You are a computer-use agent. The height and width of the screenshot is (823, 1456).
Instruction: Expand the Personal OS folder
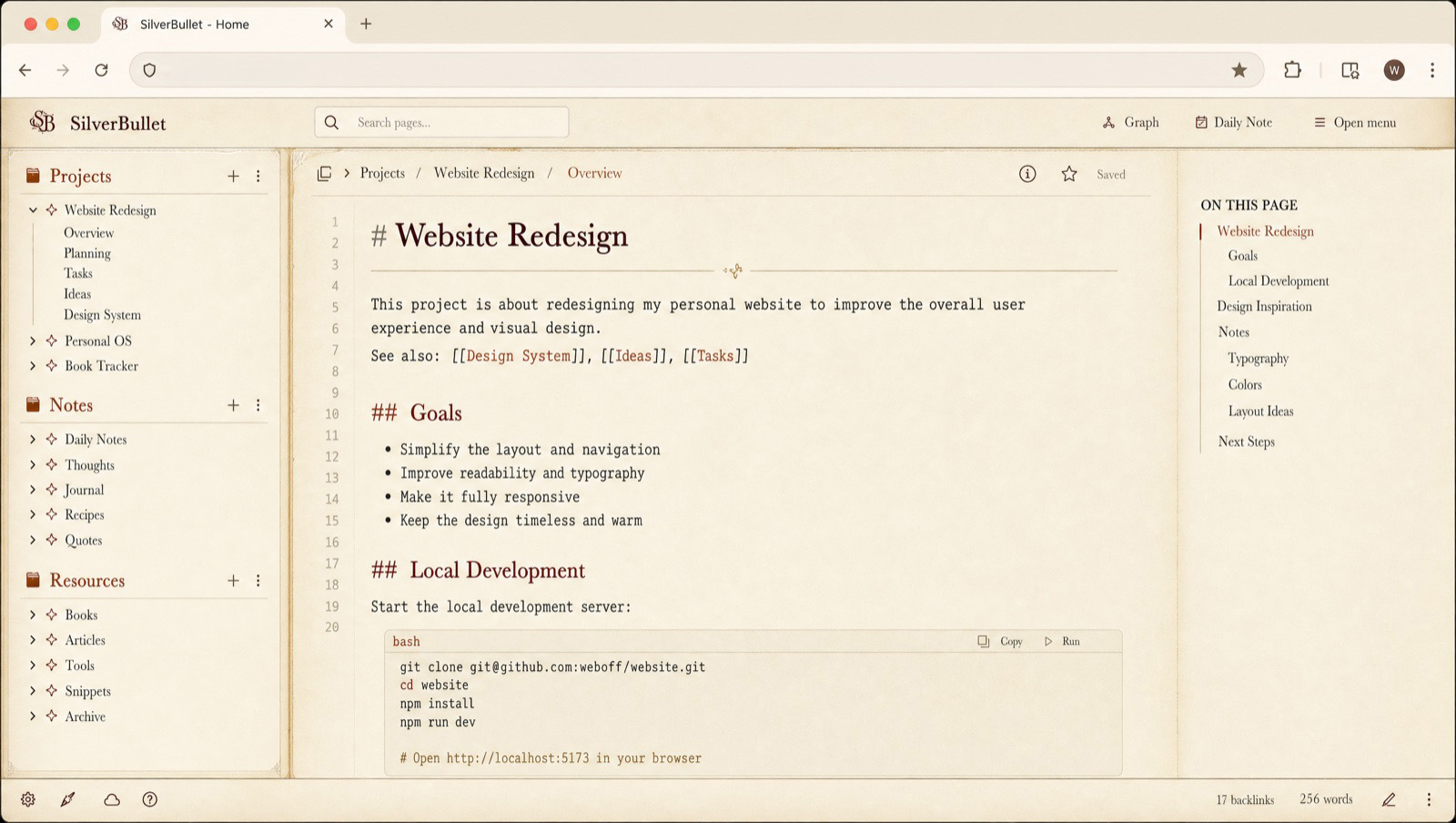33,340
